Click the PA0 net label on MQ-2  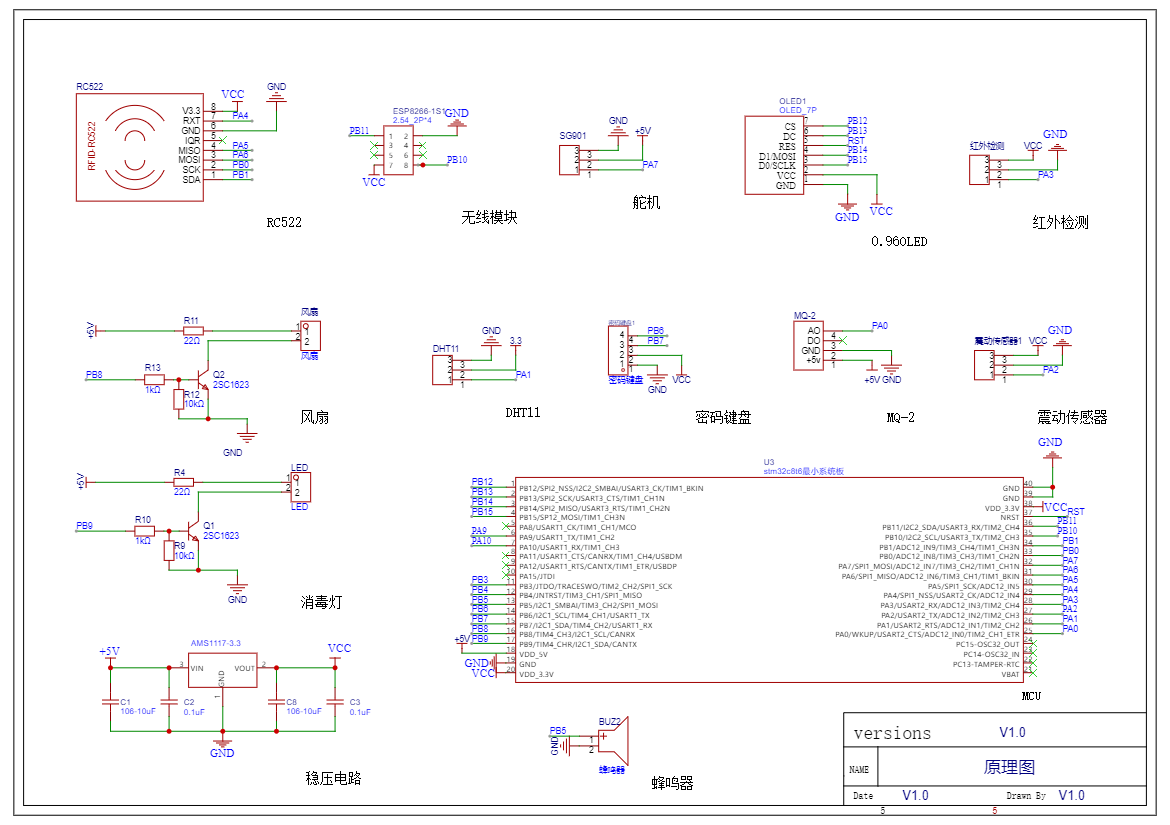(880, 326)
